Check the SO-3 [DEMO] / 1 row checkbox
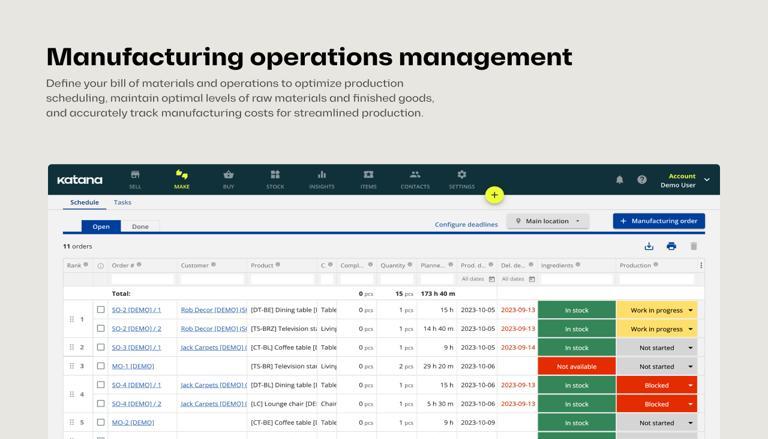 click(100, 347)
